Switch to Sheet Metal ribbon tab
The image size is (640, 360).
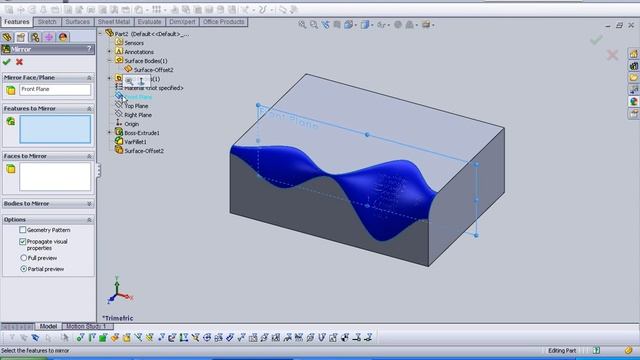pyautogui.click(x=113, y=22)
